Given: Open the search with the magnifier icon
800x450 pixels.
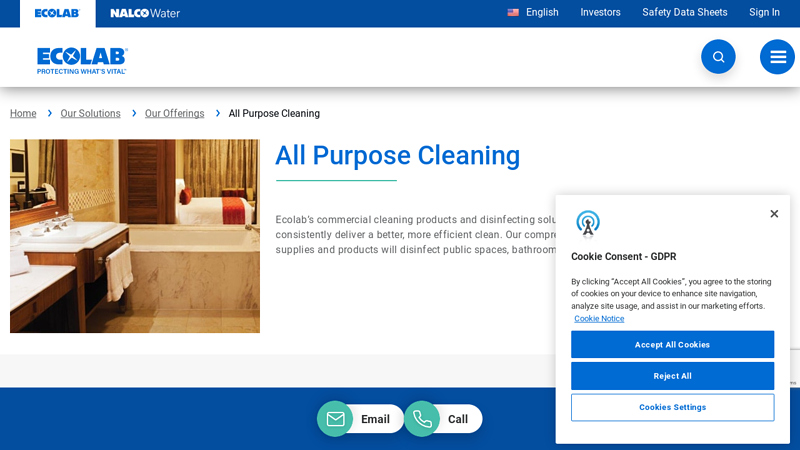Looking at the screenshot, I should [x=718, y=57].
